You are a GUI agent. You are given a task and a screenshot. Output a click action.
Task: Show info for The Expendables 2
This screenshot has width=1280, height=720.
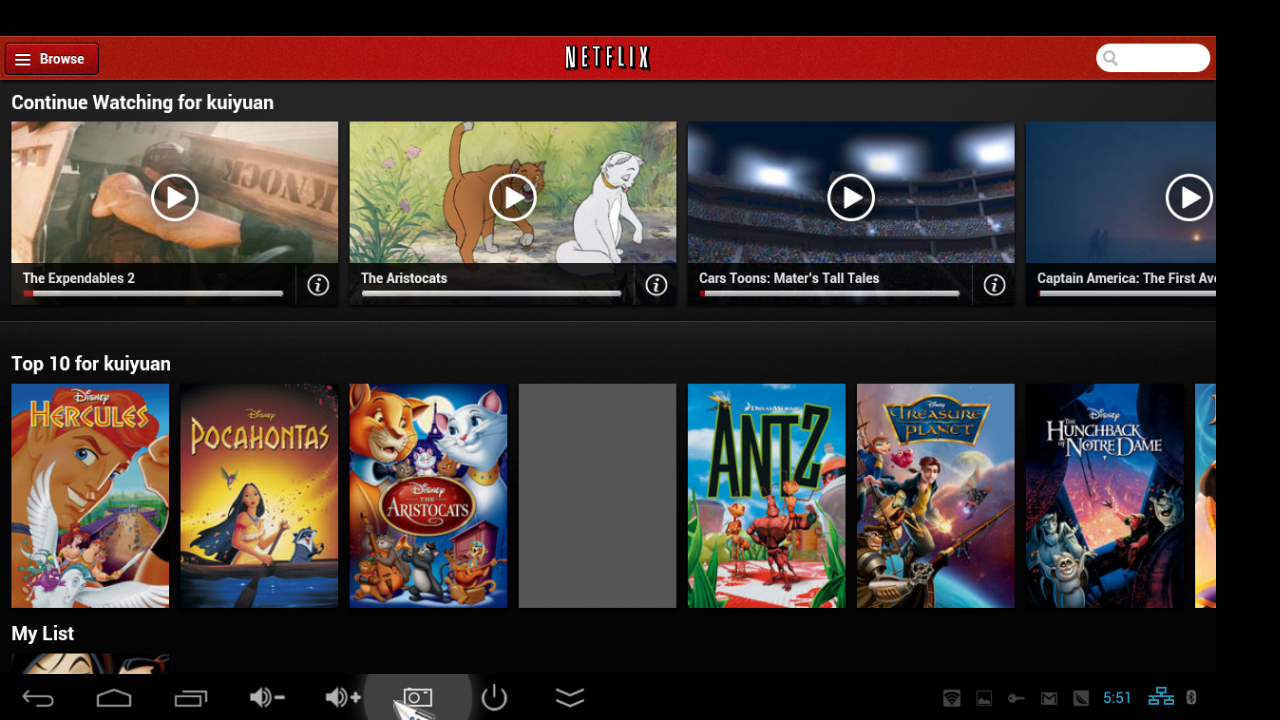pos(318,285)
